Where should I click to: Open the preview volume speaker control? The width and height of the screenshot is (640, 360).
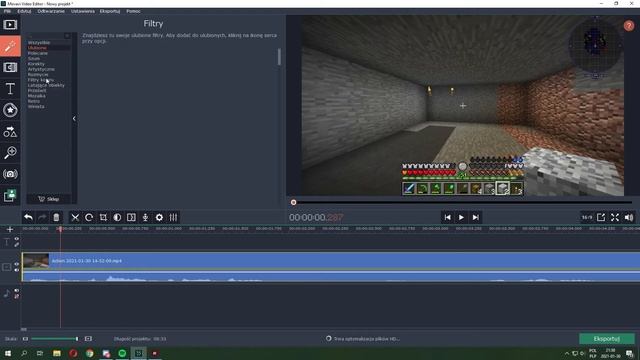point(629,217)
